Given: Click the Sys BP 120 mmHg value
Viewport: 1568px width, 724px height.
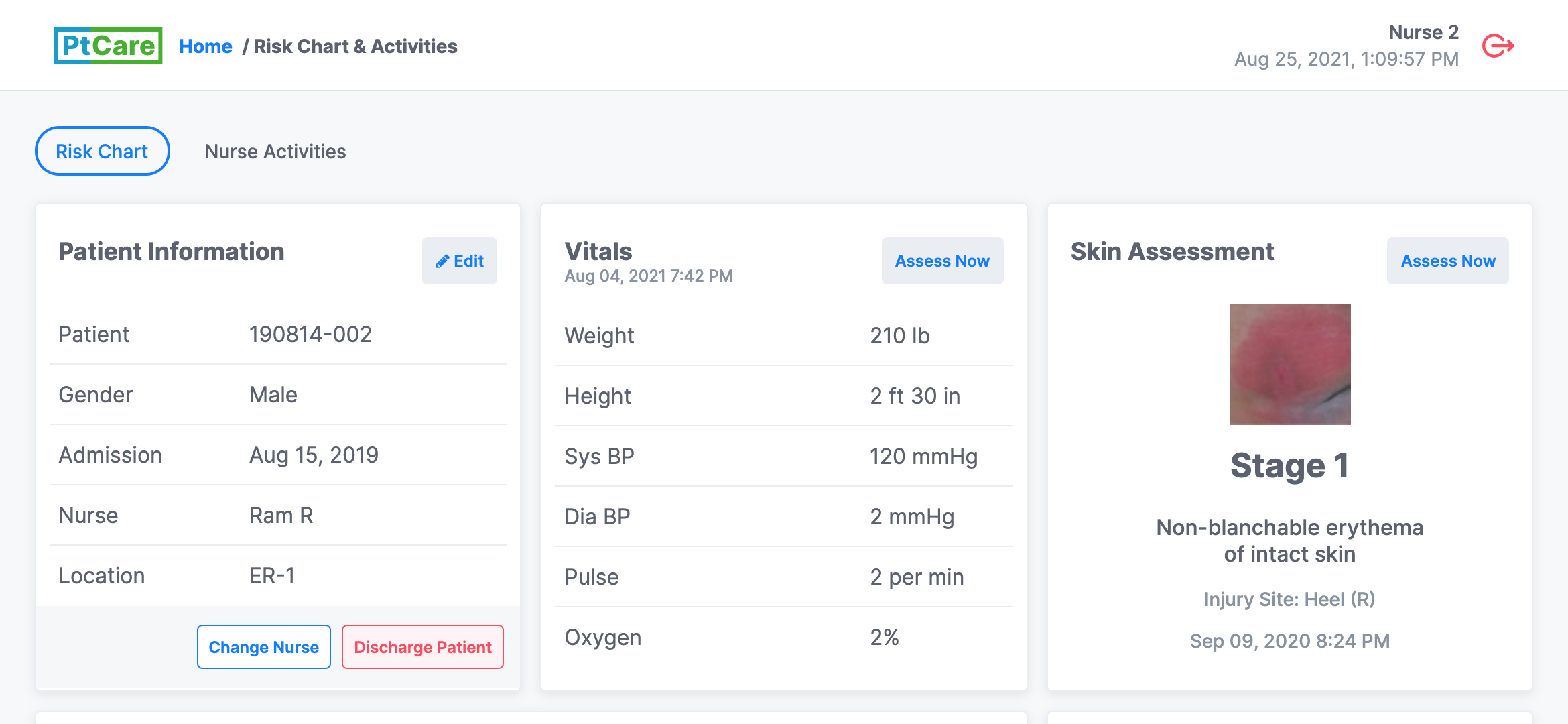Looking at the screenshot, I should pyautogui.click(x=923, y=457).
